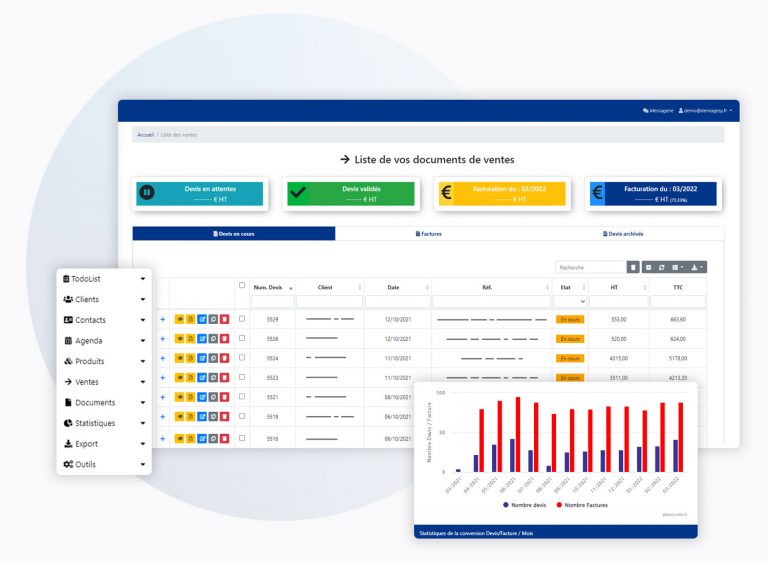Open the Devis archivés tab
Viewport: 768px width, 563px height.
pyautogui.click(x=623, y=233)
